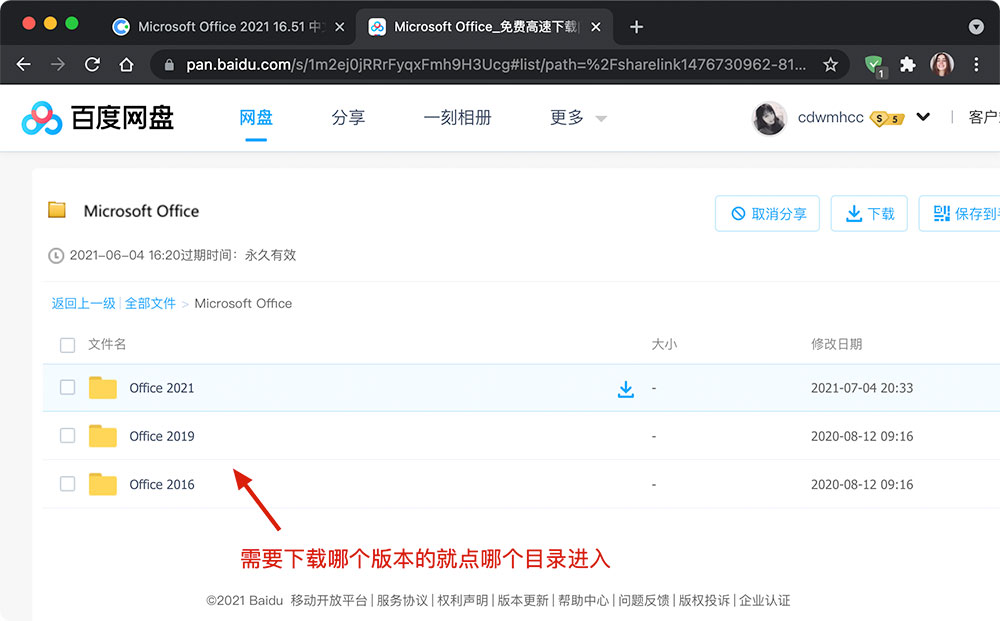The height and width of the screenshot is (621, 1000).
Task: Open the Office 2019 folder icon
Action: (x=102, y=436)
